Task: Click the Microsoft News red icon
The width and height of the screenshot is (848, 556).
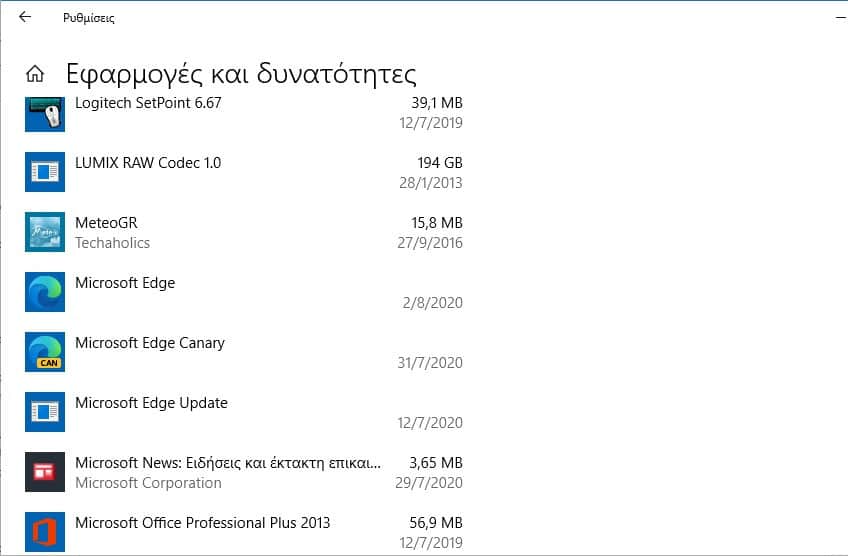Action: (45, 472)
